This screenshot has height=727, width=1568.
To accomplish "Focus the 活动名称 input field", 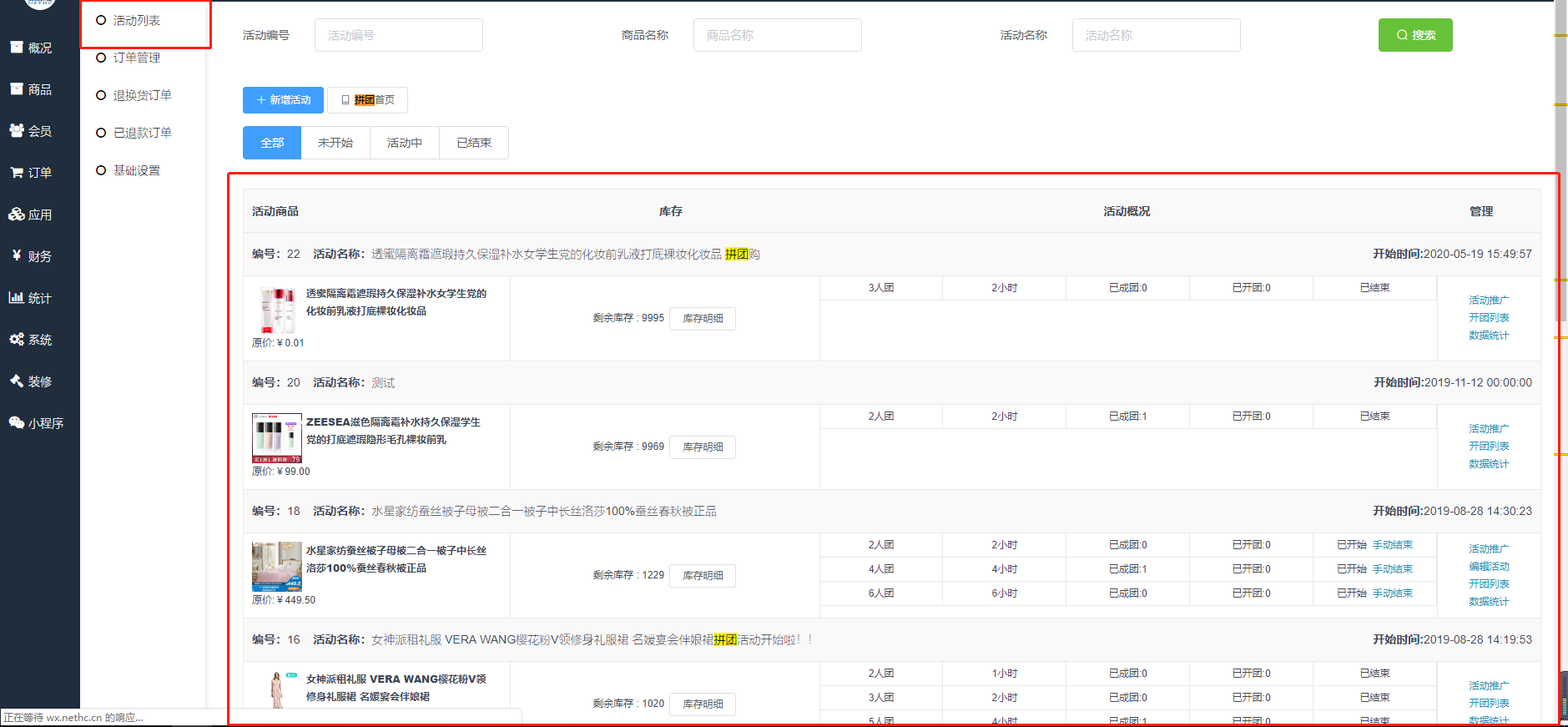I will click(1157, 35).
